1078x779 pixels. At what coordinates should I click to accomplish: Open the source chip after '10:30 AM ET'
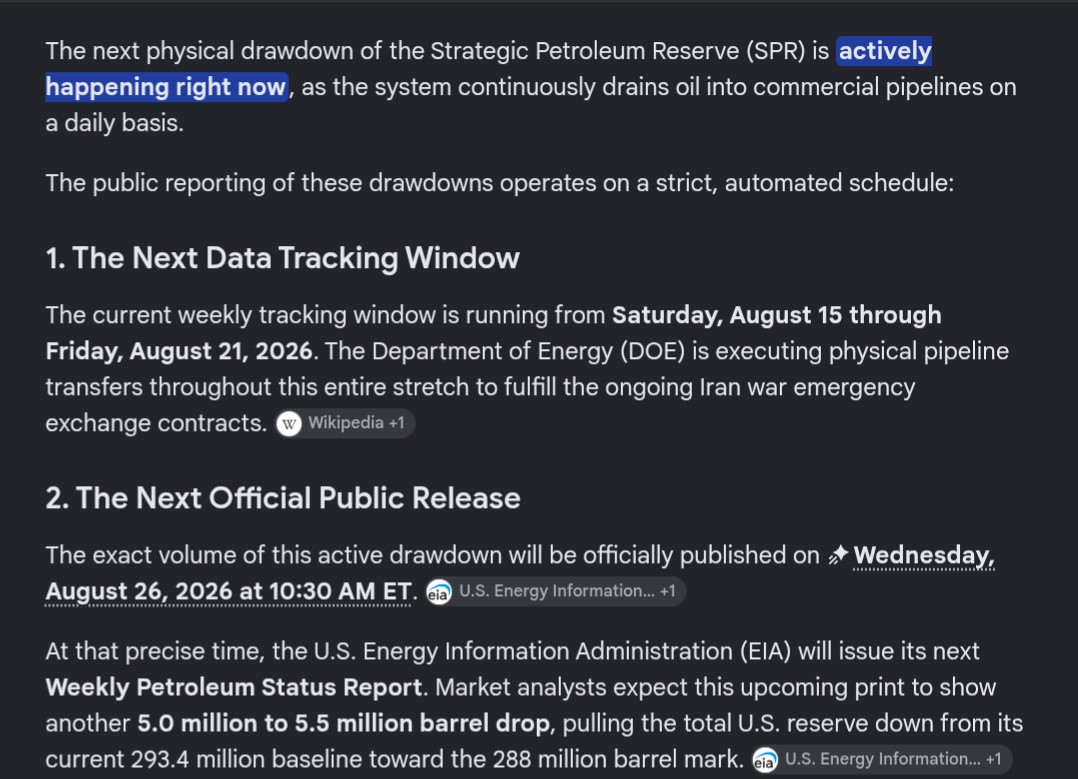pyautogui.click(x=555, y=591)
